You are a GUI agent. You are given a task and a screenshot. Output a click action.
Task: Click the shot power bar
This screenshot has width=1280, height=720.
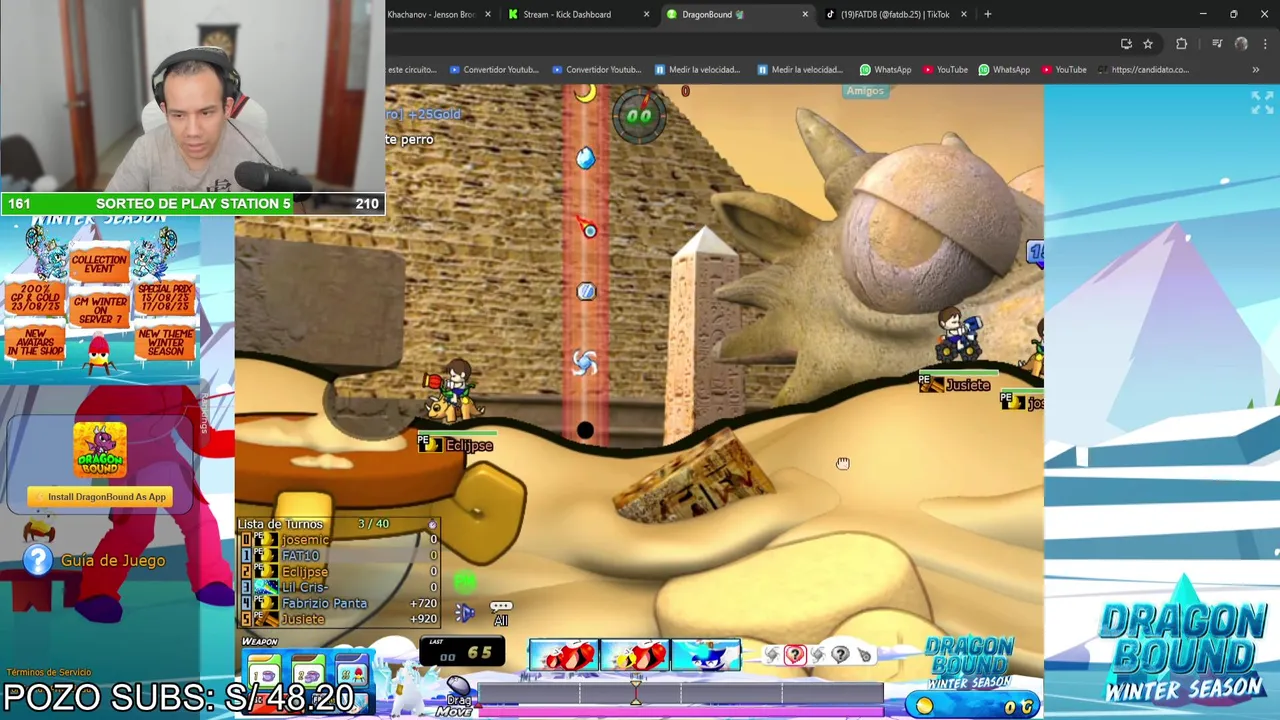point(681,693)
